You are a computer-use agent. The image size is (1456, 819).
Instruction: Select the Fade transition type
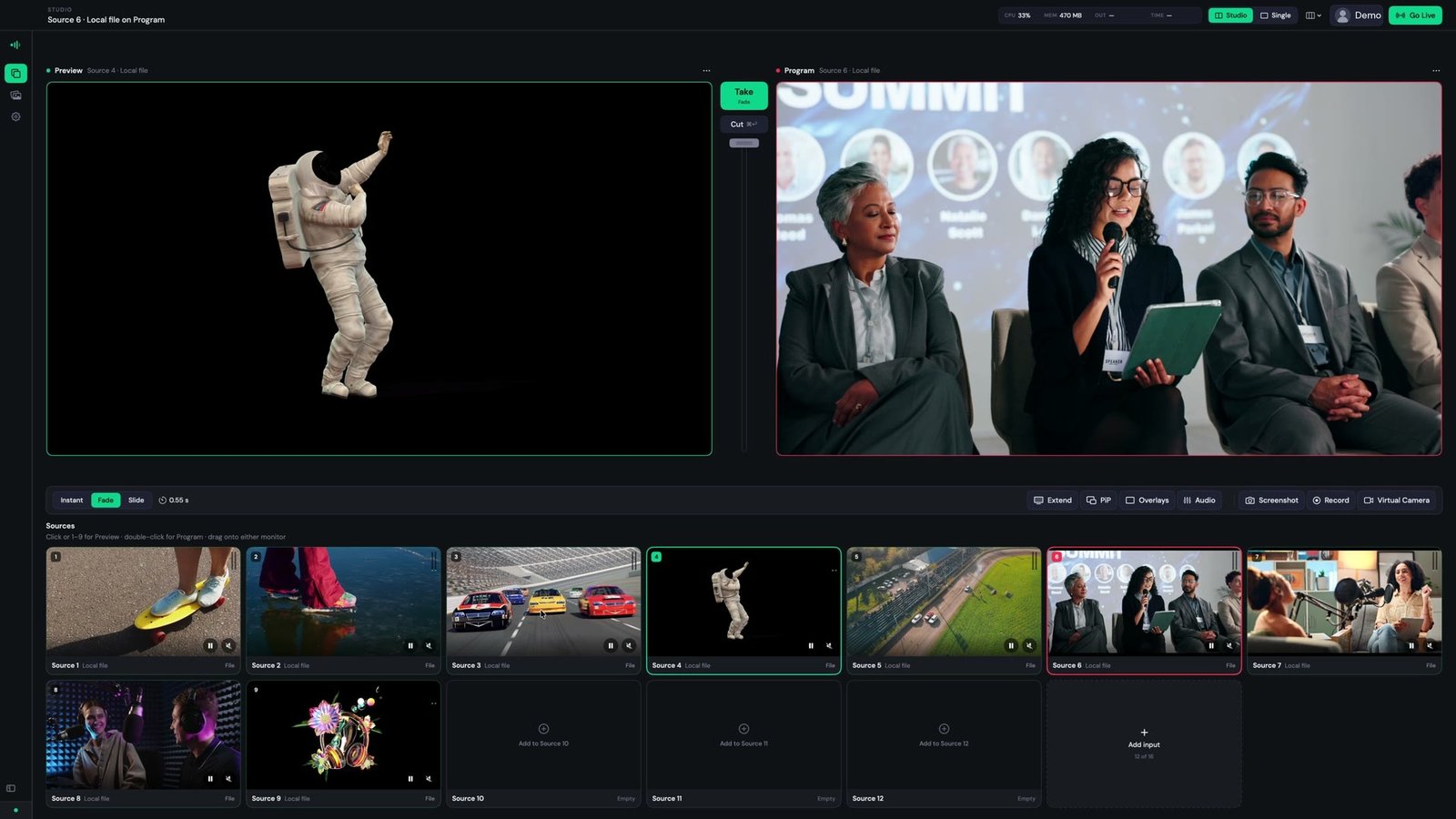pos(106,500)
